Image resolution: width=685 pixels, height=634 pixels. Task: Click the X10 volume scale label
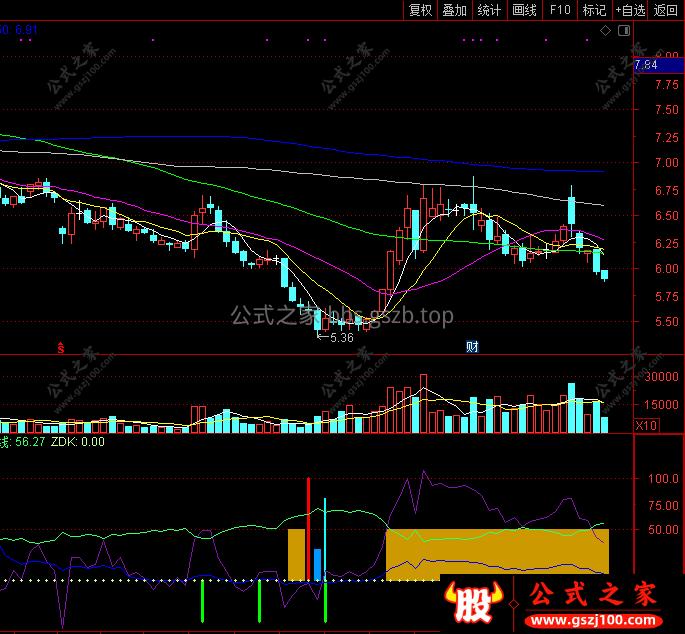click(646, 425)
